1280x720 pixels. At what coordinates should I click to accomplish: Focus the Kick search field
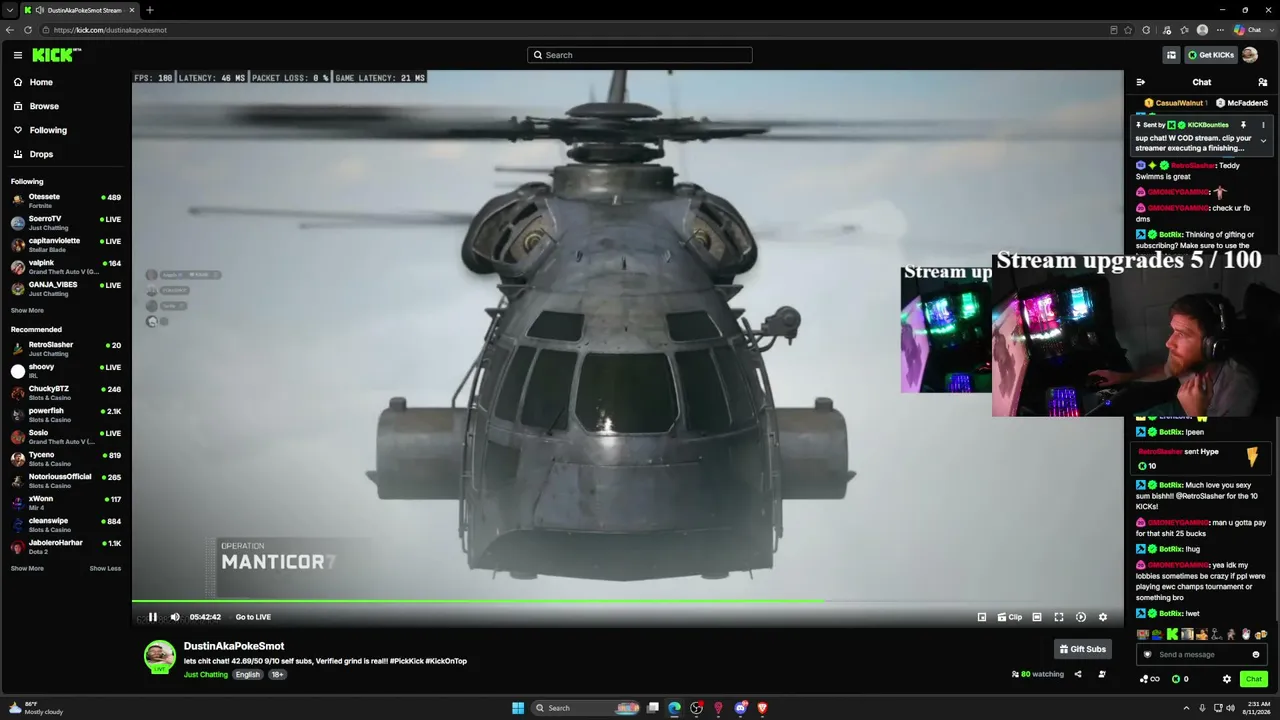(640, 55)
